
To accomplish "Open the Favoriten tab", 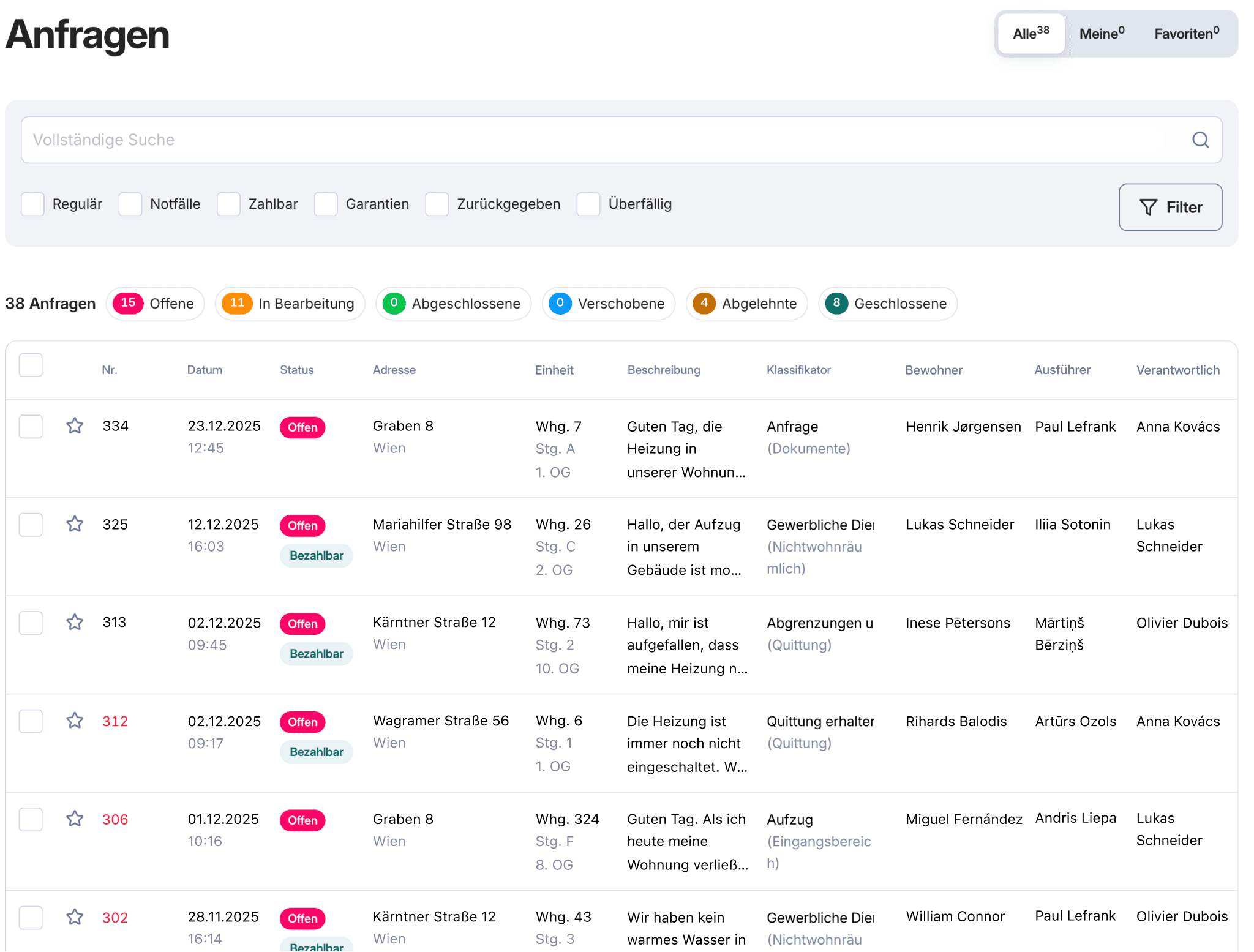I will 1186,34.
